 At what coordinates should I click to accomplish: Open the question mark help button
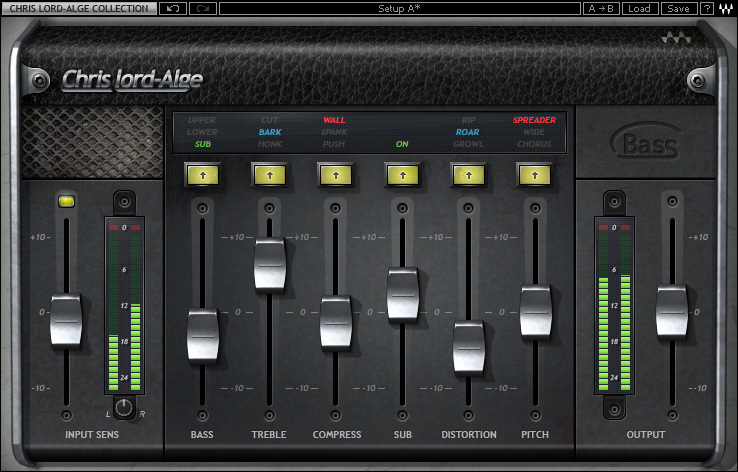point(707,8)
